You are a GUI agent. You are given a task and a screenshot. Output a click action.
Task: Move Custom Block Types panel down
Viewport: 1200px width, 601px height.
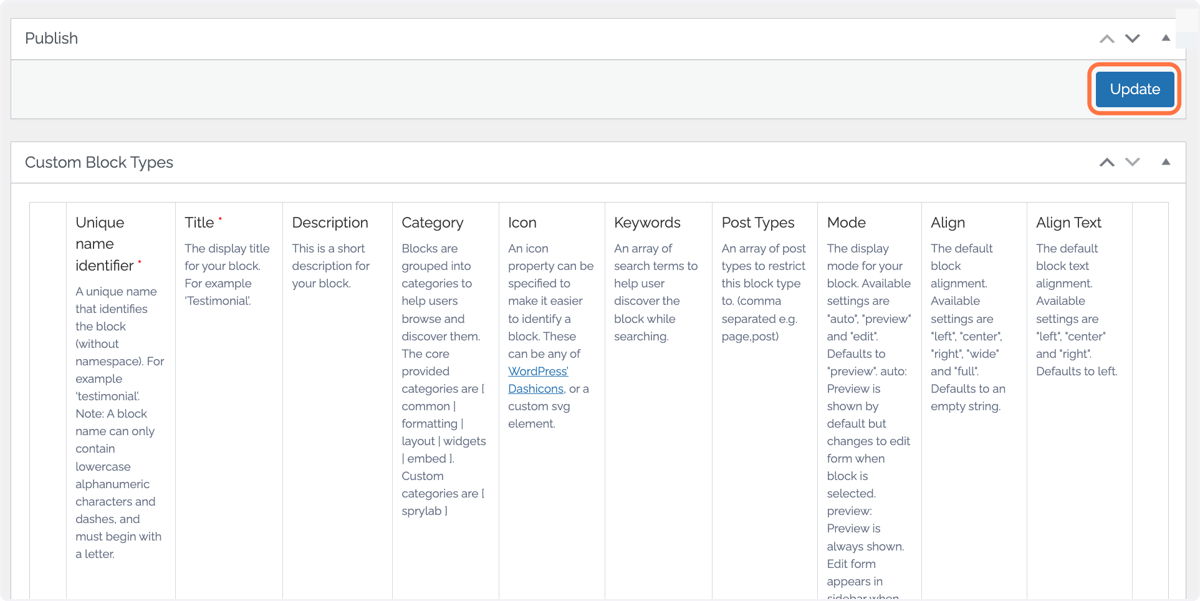click(1133, 162)
